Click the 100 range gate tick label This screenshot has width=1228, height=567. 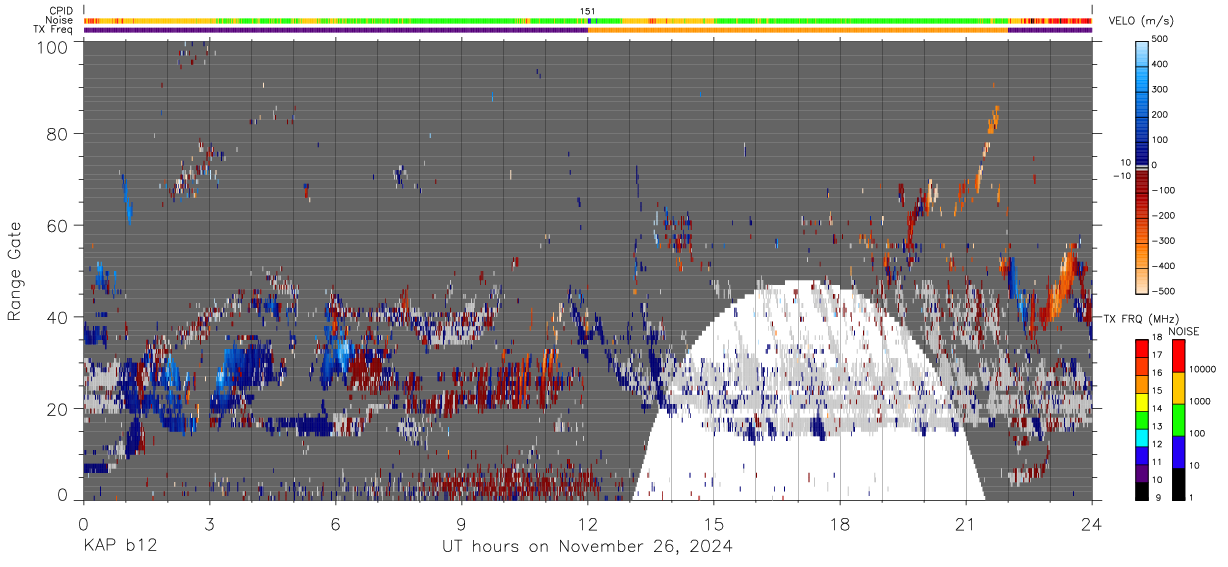54,47
